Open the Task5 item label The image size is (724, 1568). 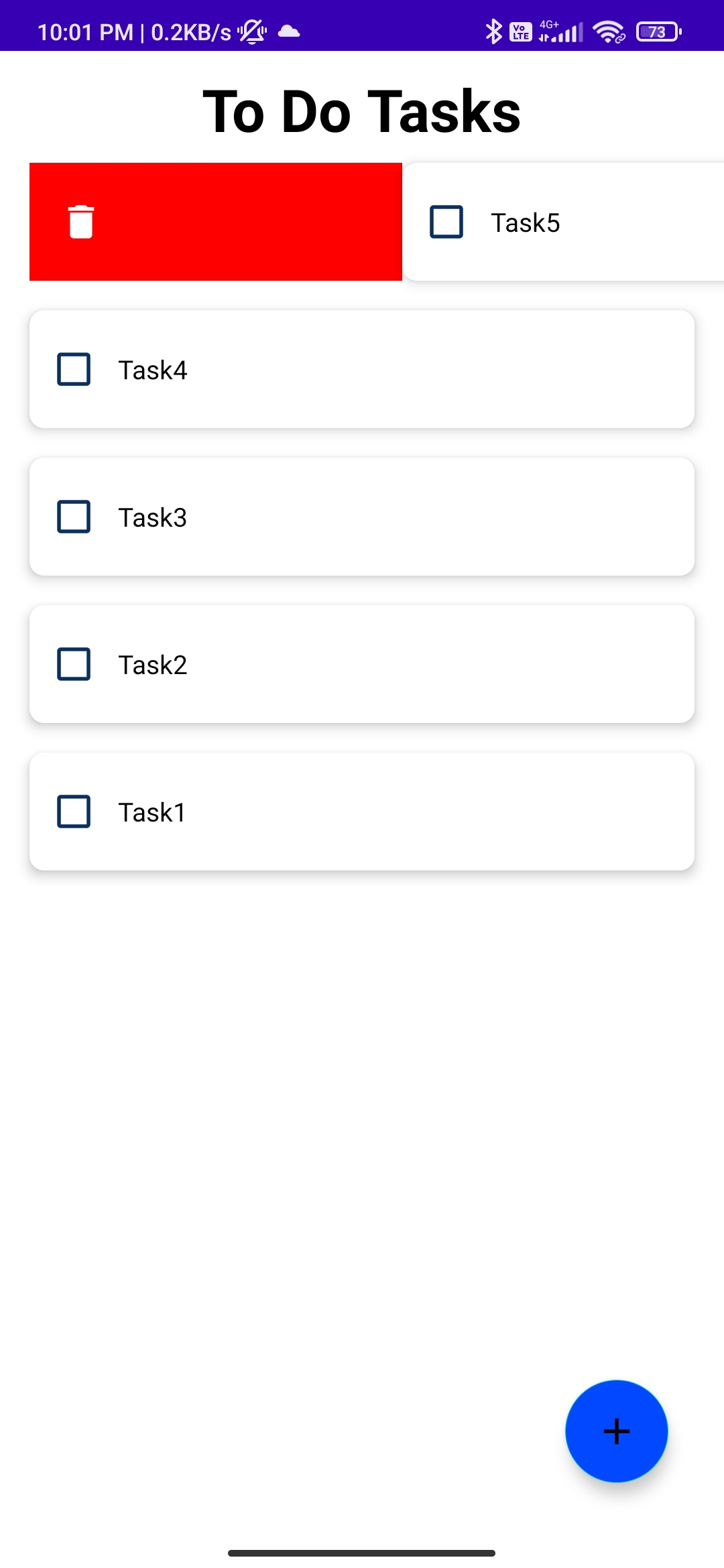pos(525,222)
